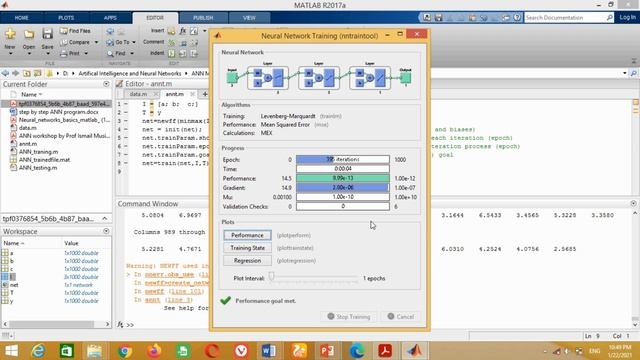Open the address bar path history dropdown
The height and width of the screenshot is (360, 640).
[x=624, y=73]
